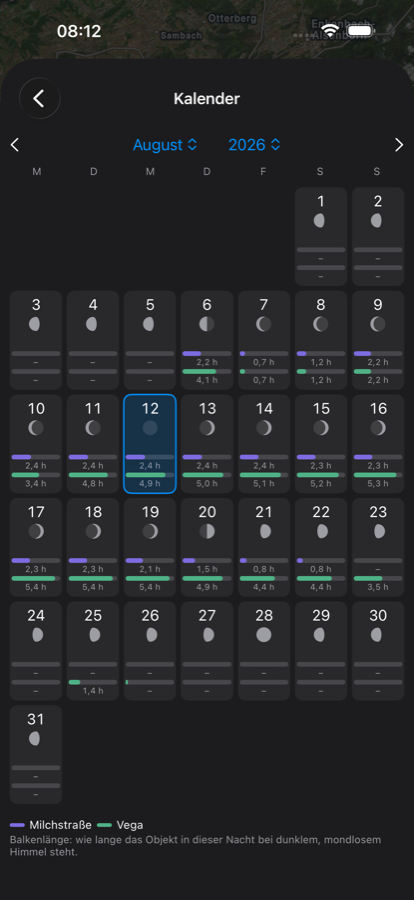Click green Vega bar on day 25
Screen dimensions: 414x900
[x=74, y=682]
